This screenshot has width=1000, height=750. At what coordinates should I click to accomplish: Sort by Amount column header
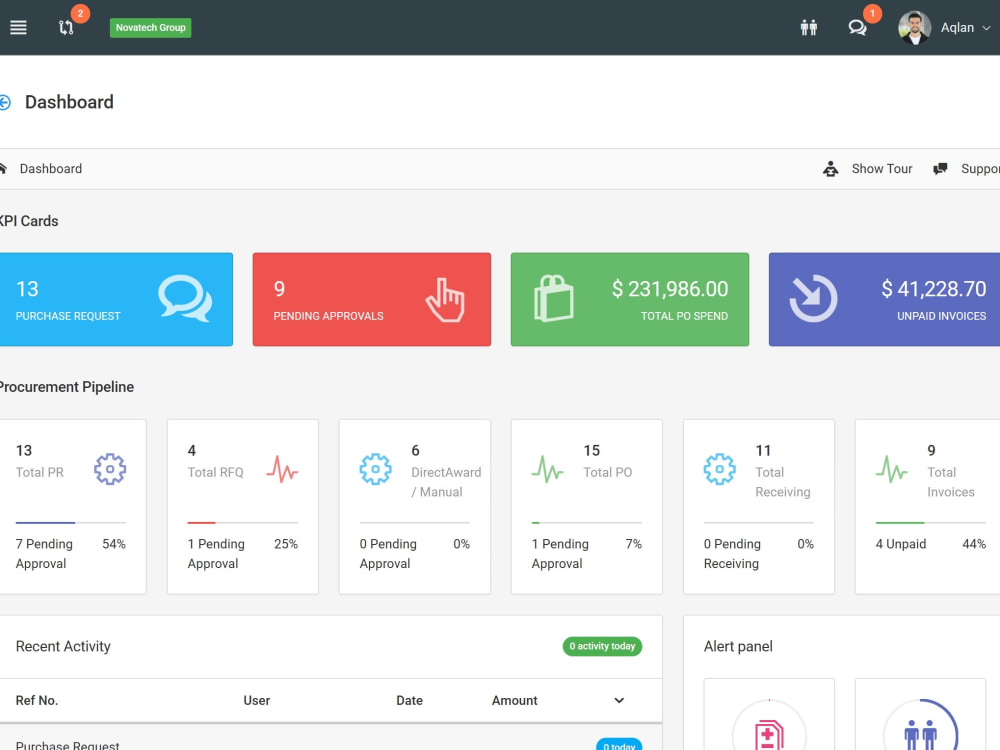point(515,700)
